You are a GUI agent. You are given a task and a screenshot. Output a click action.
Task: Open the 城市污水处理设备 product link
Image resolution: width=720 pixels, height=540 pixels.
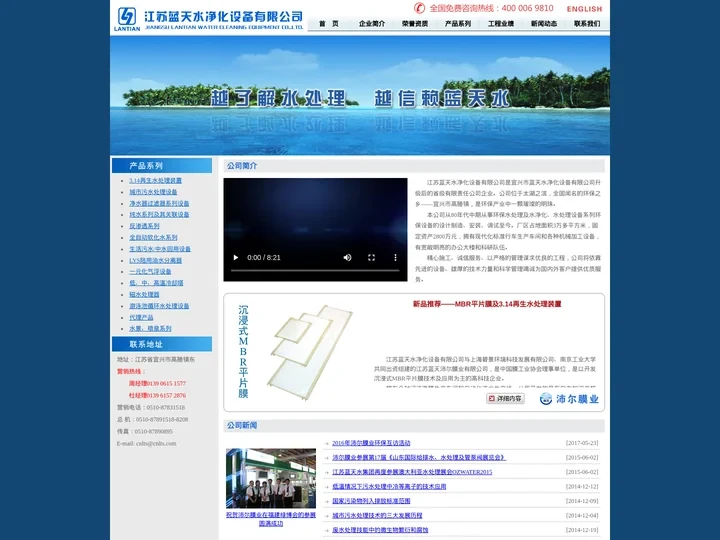[153, 192]
